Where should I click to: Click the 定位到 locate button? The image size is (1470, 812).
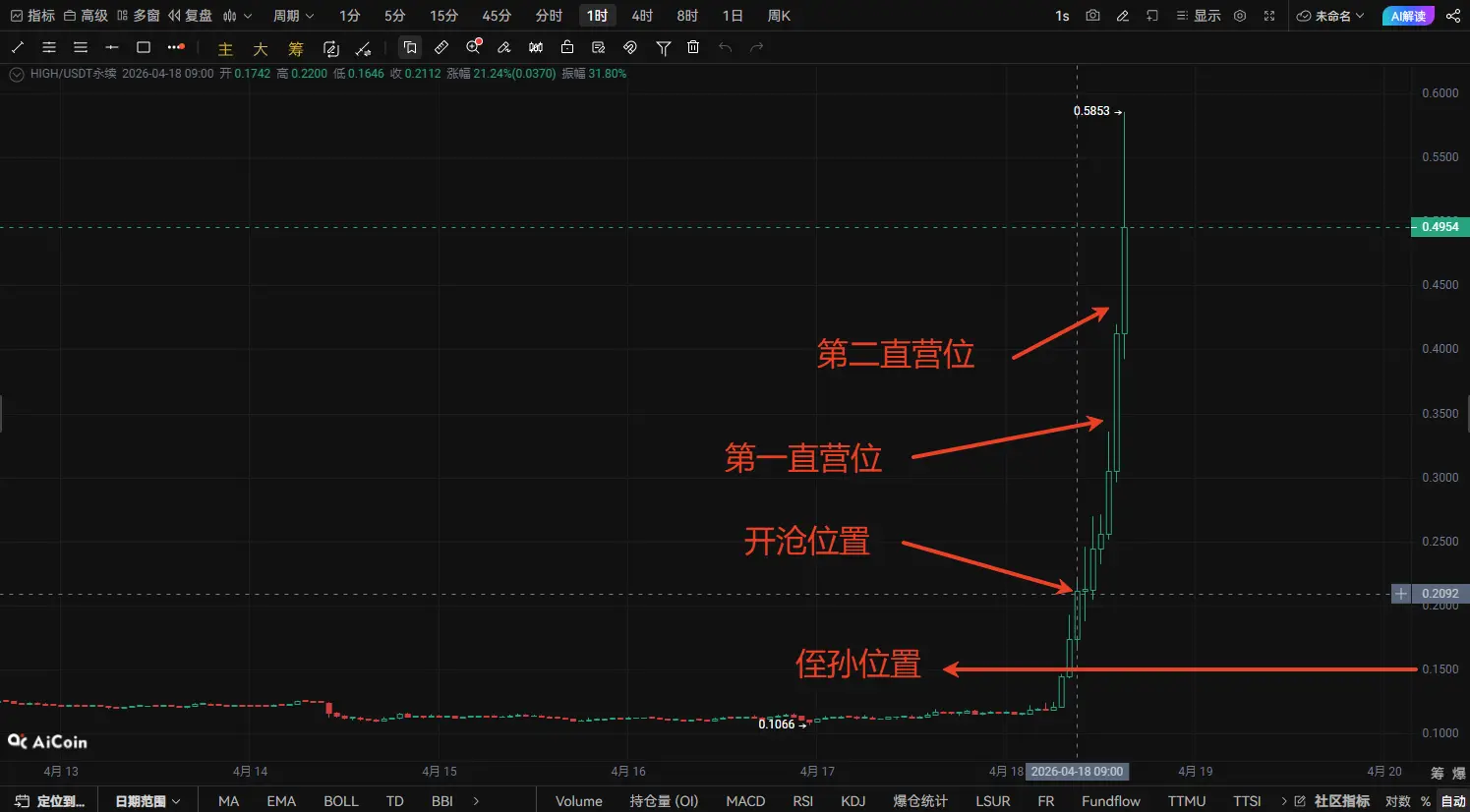tap(51, 801)
